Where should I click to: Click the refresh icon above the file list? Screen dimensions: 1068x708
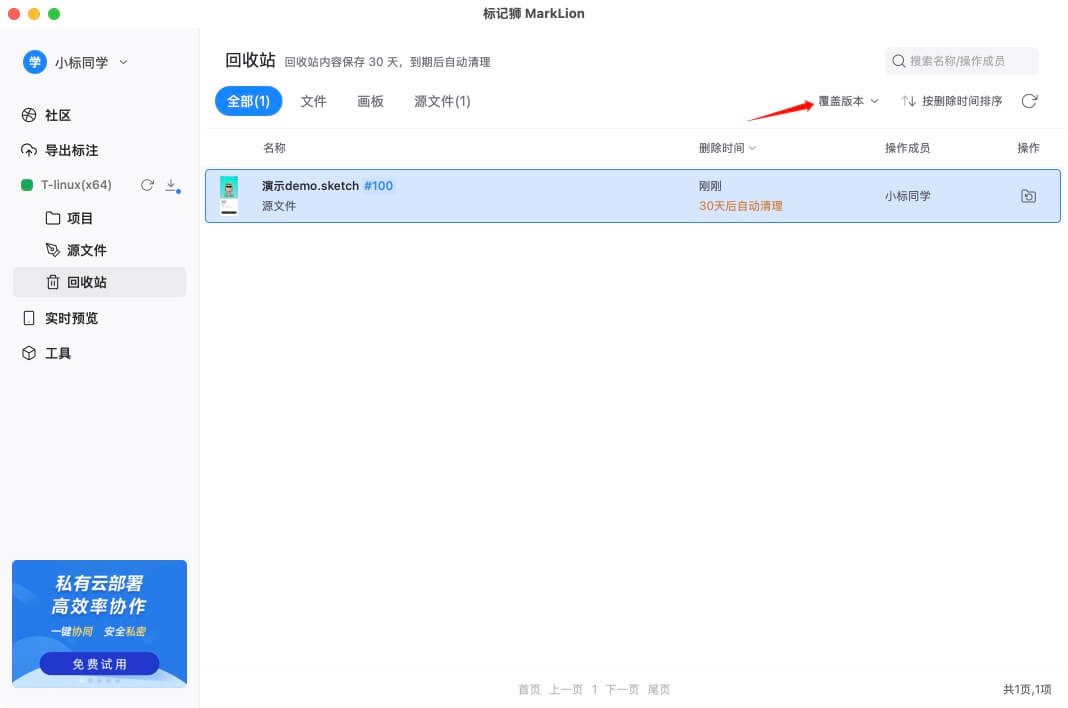[1030, 100]
